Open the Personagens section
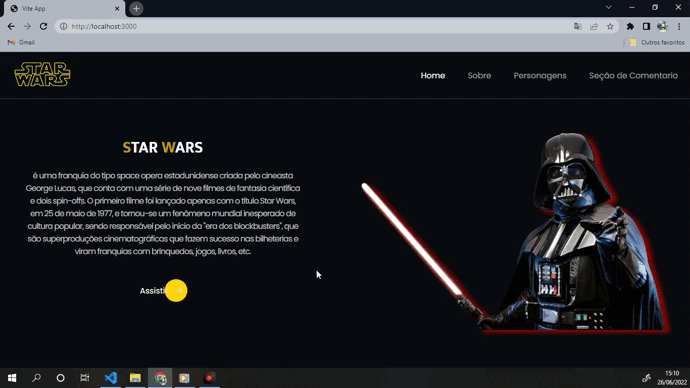The image size is (690, 388). coord(540,76)
